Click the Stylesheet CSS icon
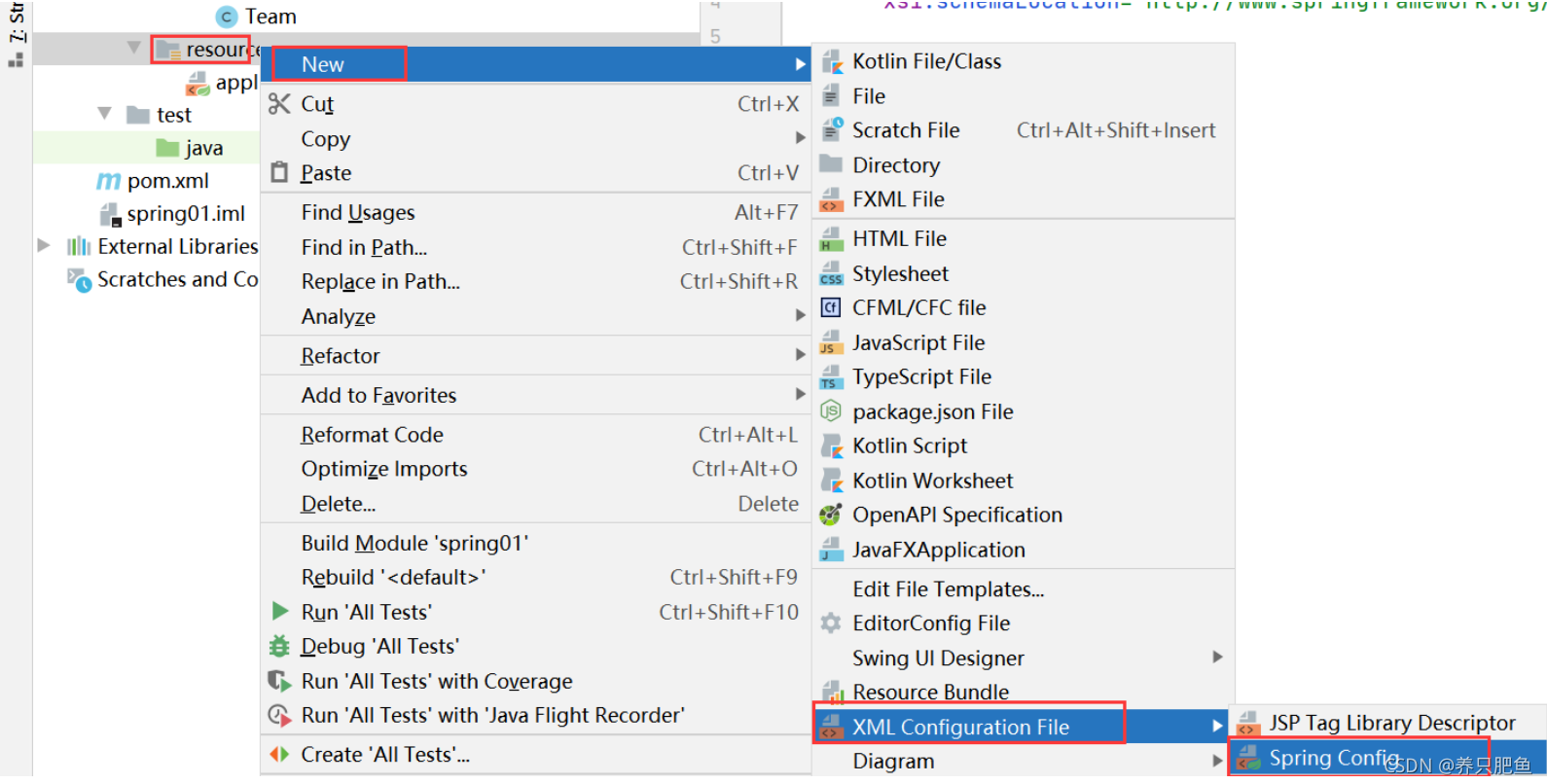Viewport: 1547px width, 784px height. click(831, 273)
